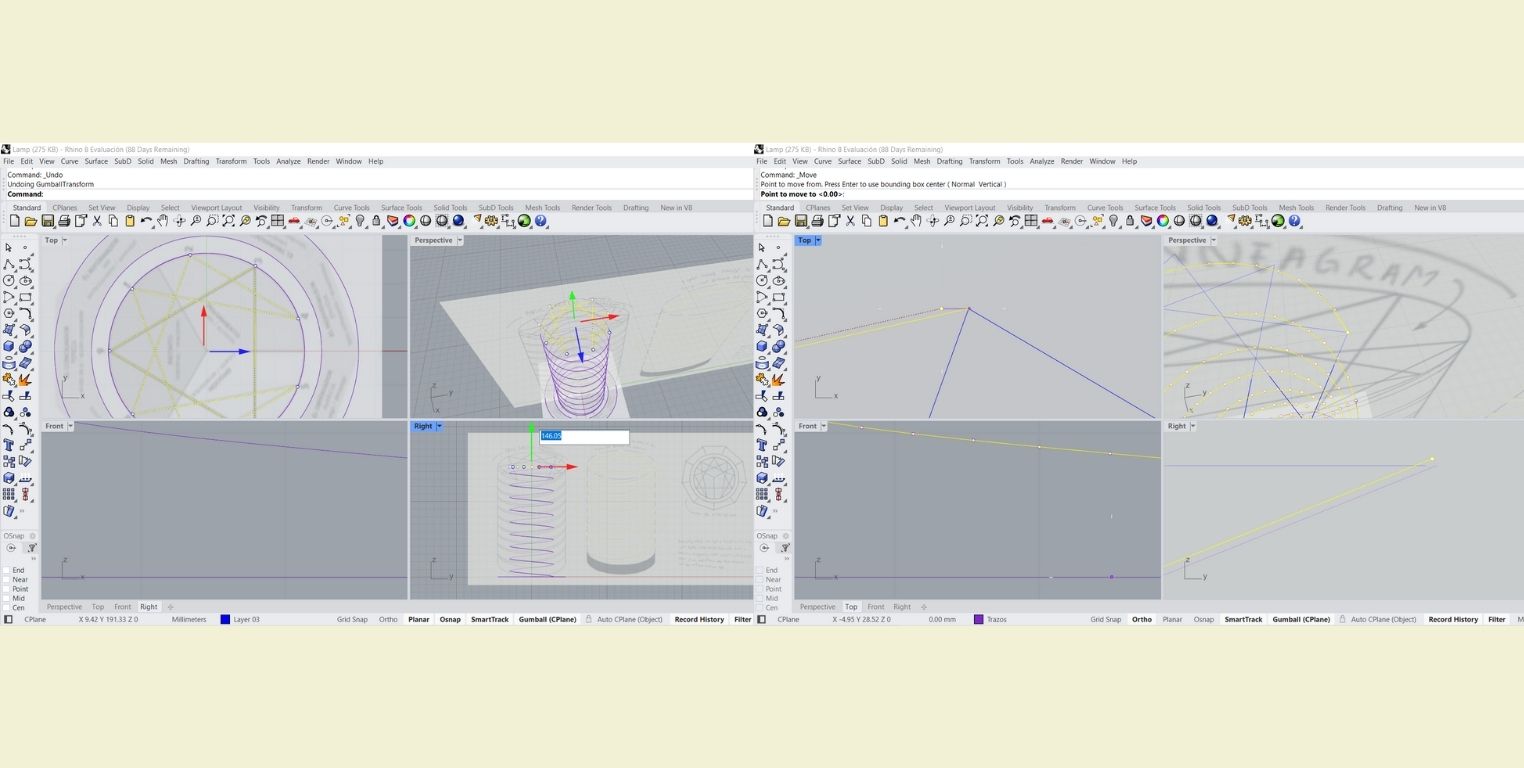Click Help question mark icon in right window
The height and width of the screenshot is (768, 1524).
[1294, 221]
